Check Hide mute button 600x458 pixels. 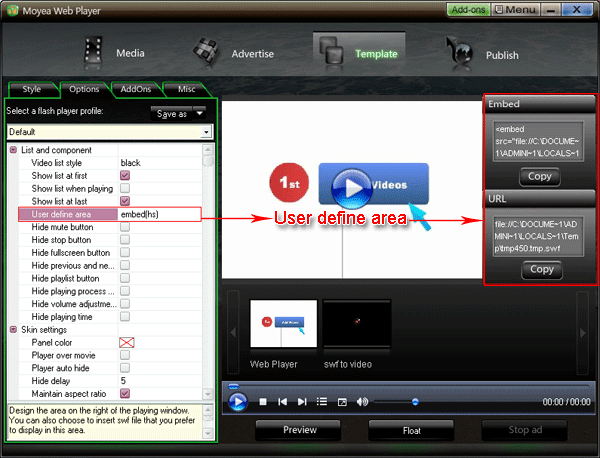125,227
